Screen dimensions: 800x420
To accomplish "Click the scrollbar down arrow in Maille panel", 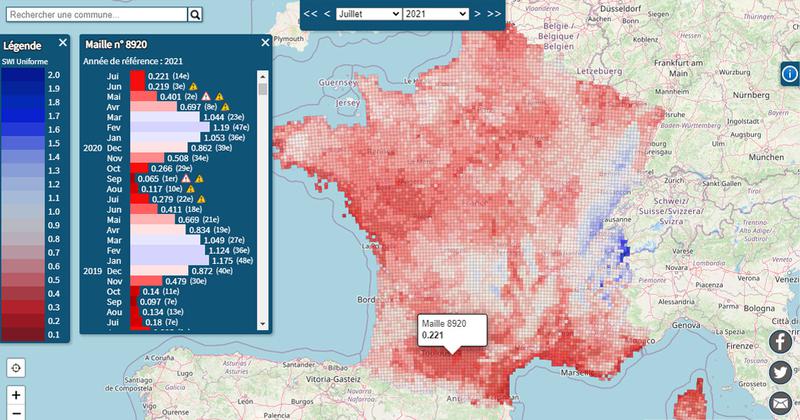I will [x=263, y=326].
